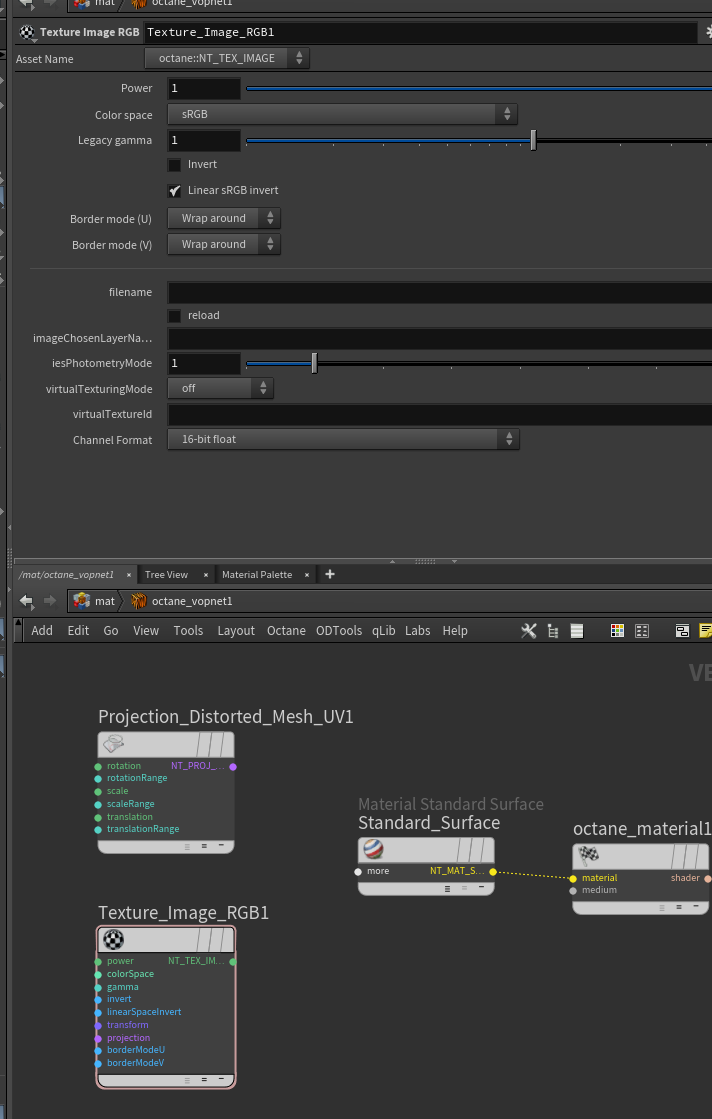Open the Add menu
The width and height of the screenshot is (712, 1119).
(x=42, y=631)
